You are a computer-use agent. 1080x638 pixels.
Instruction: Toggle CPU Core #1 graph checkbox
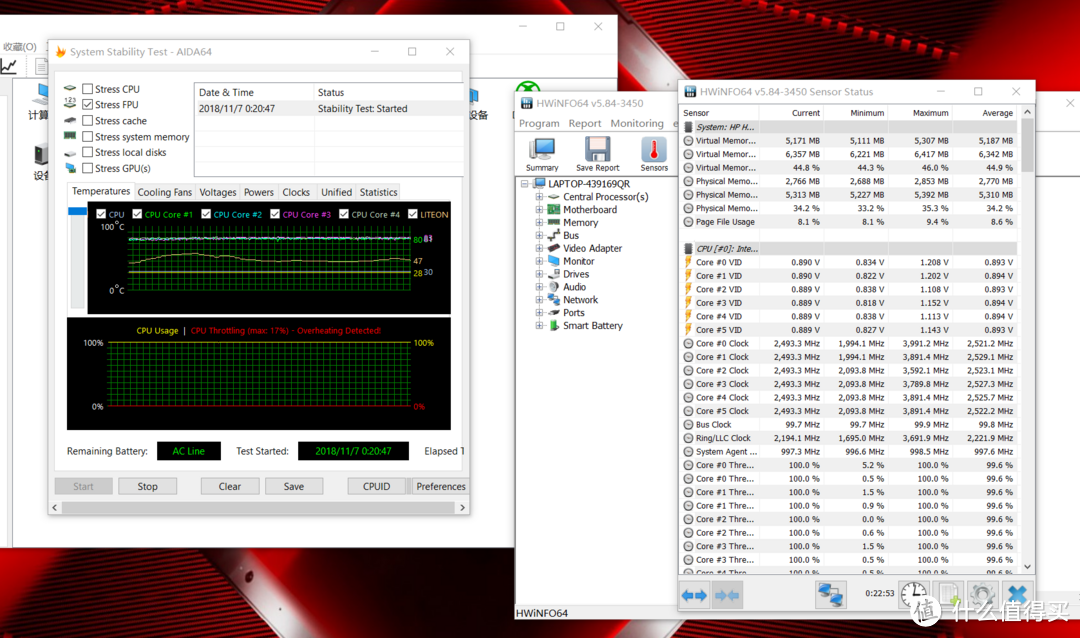[x=137, y=214]
